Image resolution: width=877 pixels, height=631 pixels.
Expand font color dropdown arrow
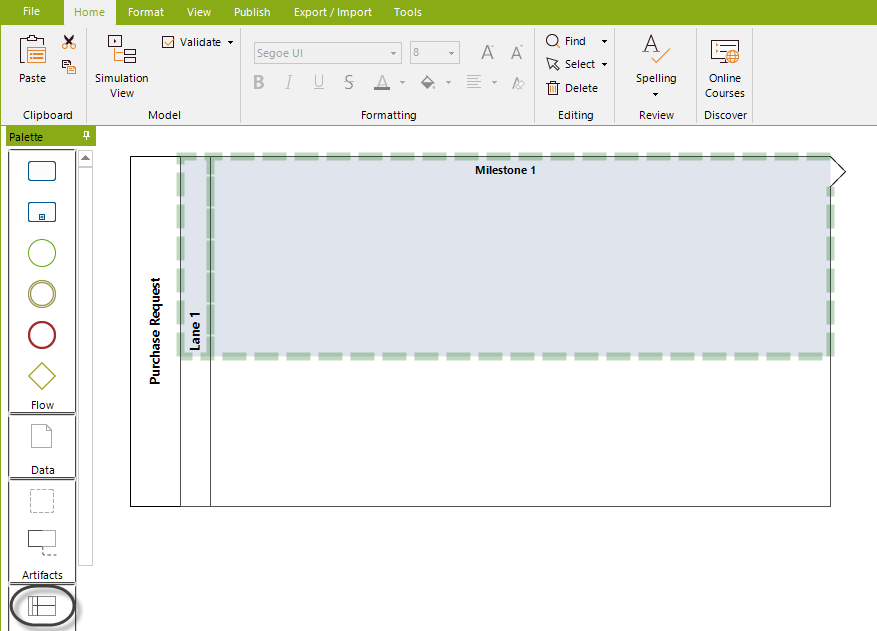pos(402,83)
